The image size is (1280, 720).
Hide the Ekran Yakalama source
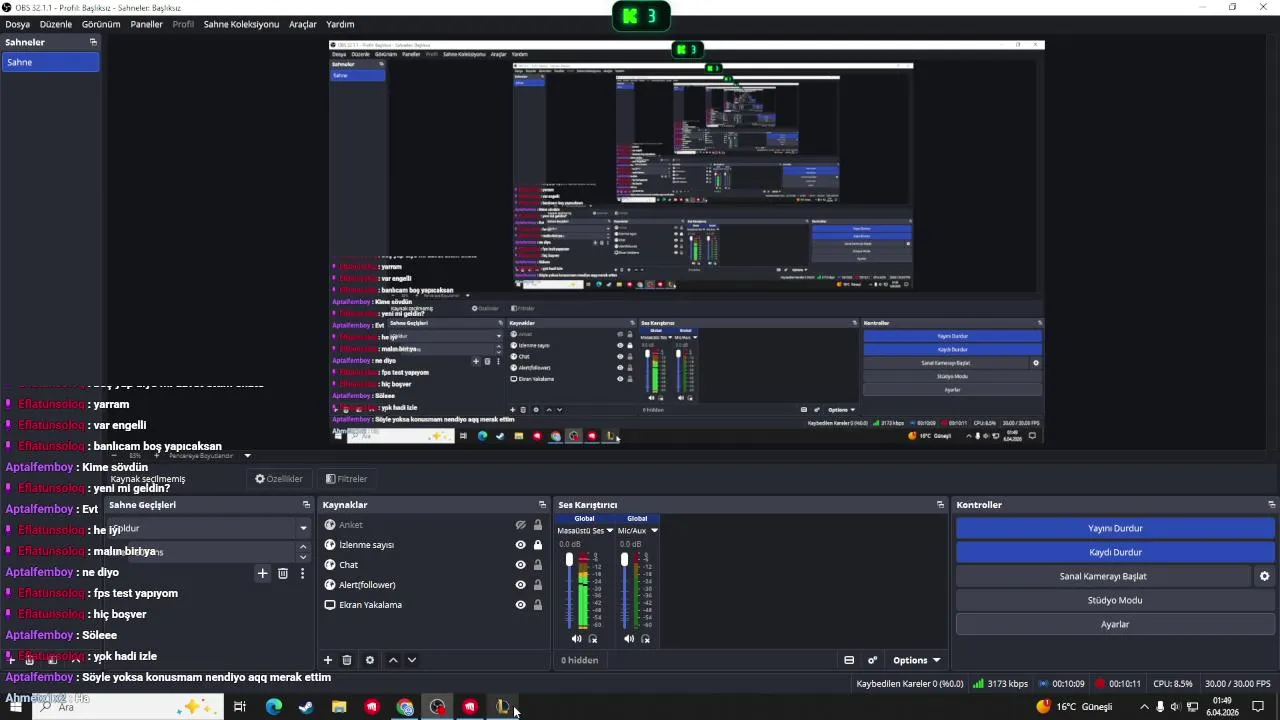tap(520, 605)
